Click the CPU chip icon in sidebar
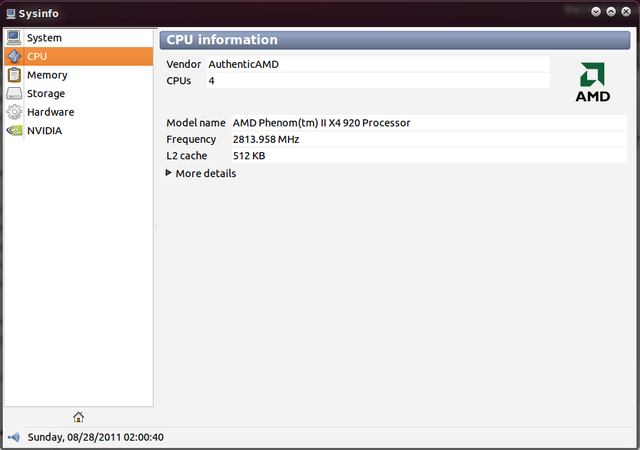Image resolution: width=640 pixels, height=450 pixels. pos(14,56)
